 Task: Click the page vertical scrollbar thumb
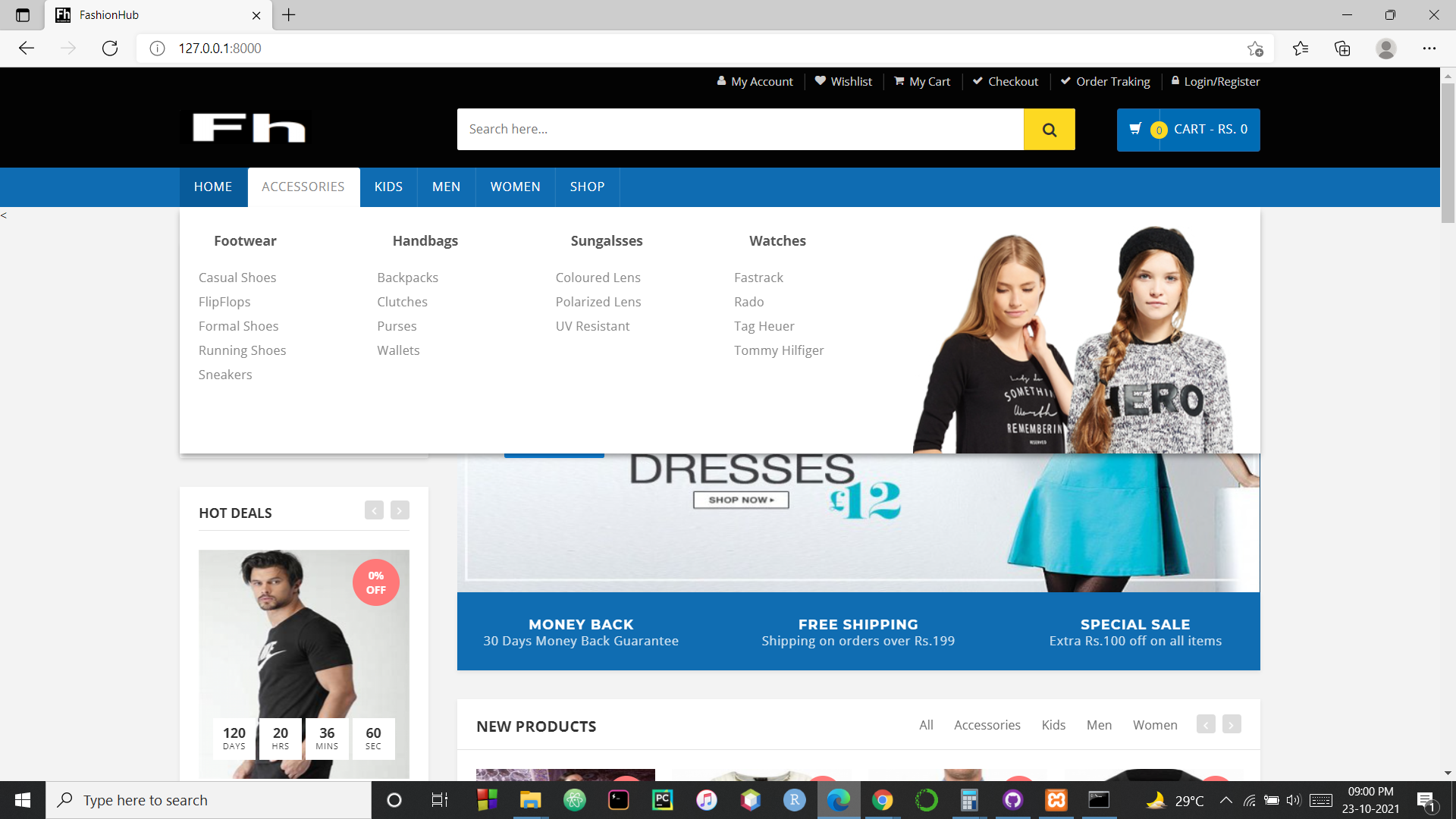[1448, 152]
